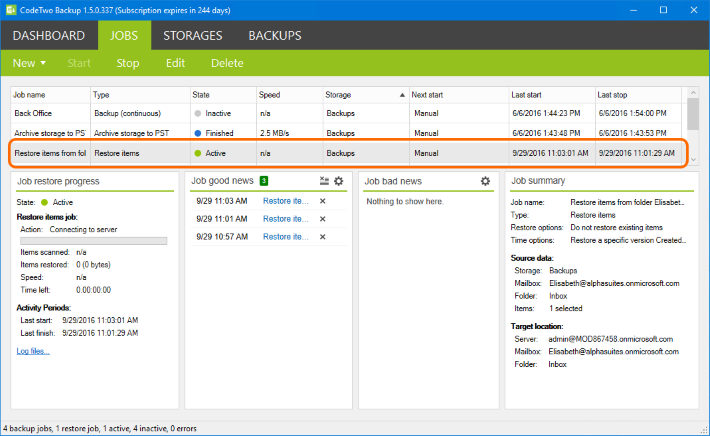The height and width of the screenshot is (436, 710).
Task: Click the Nothing to show here message
Action: [x=405, y=201]
